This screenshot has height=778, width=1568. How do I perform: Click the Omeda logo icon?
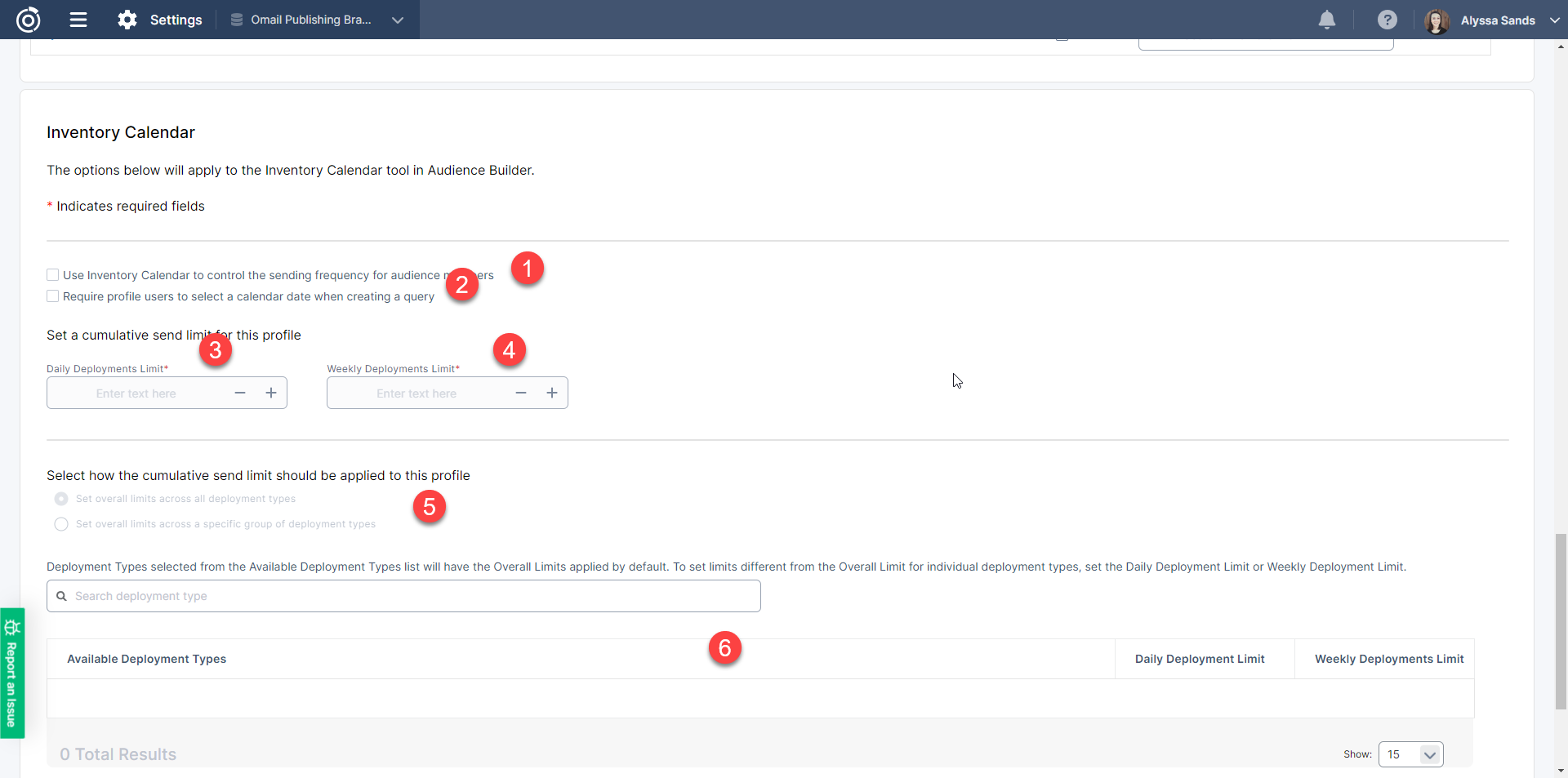28,20
